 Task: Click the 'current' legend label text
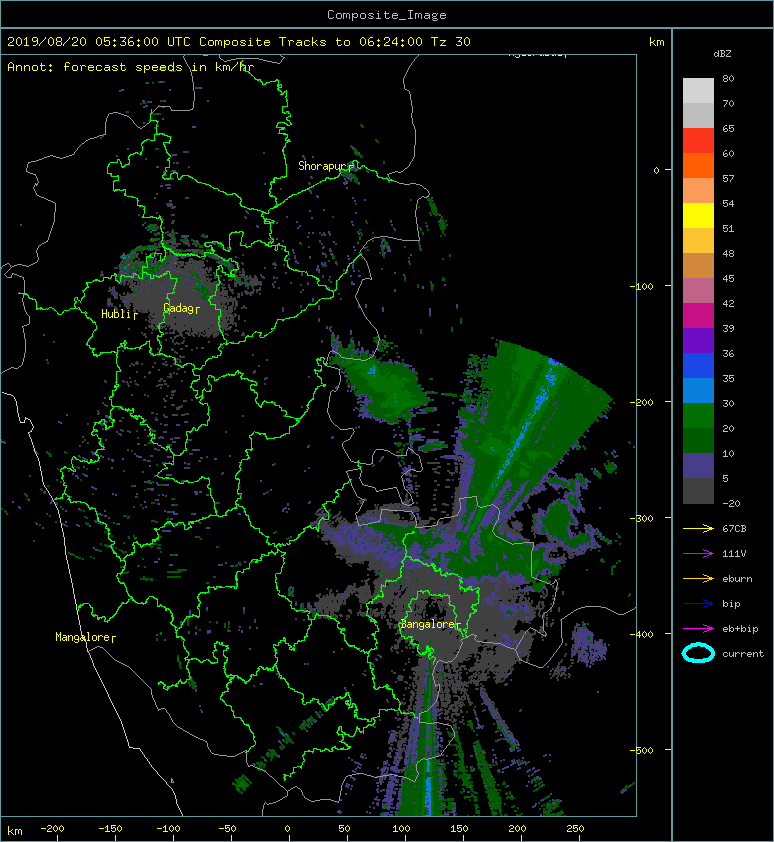743,654
